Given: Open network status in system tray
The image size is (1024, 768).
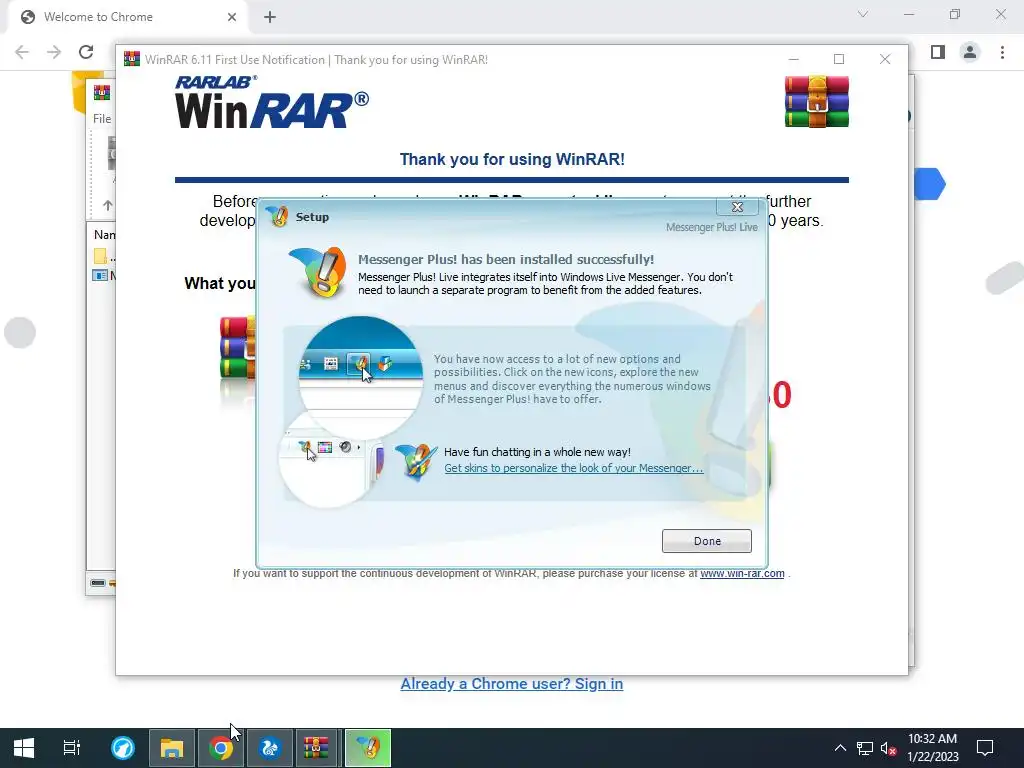Looking at the screenshot, I should pos(865,748).
